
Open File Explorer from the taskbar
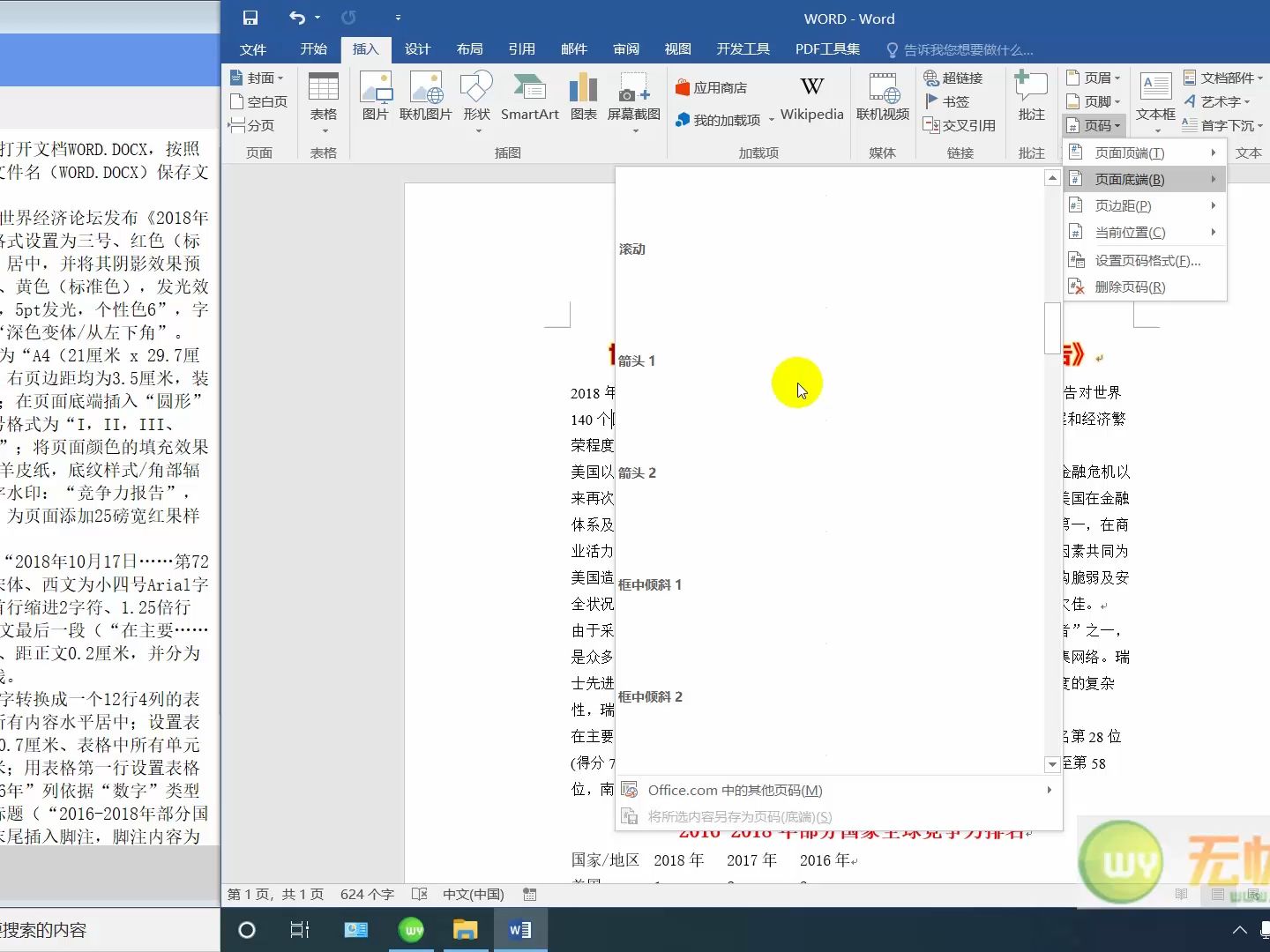[465, 929]
